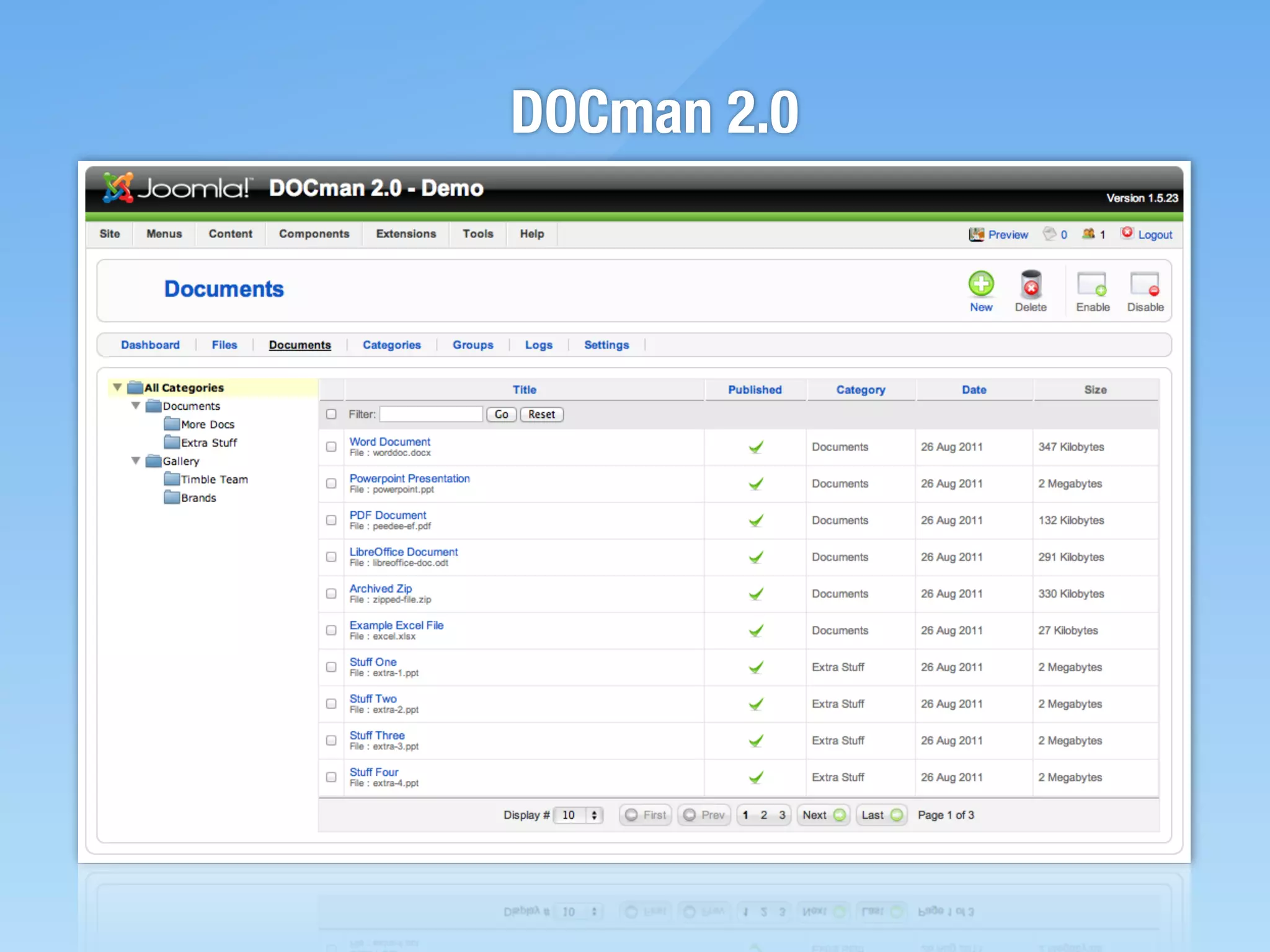Switch to the Categories tab

coord(391,345)
